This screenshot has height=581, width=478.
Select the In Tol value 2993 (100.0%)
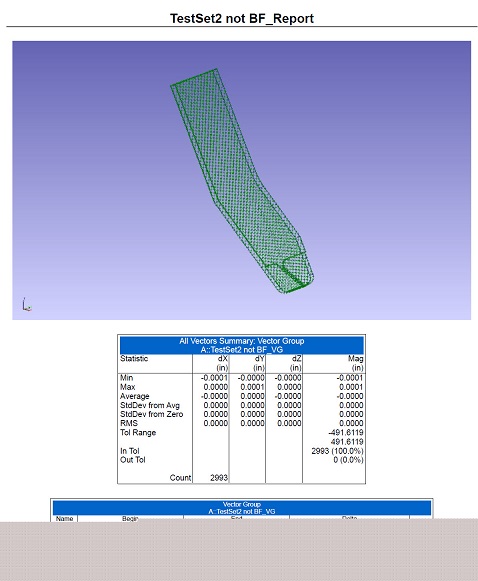[337, 451]
